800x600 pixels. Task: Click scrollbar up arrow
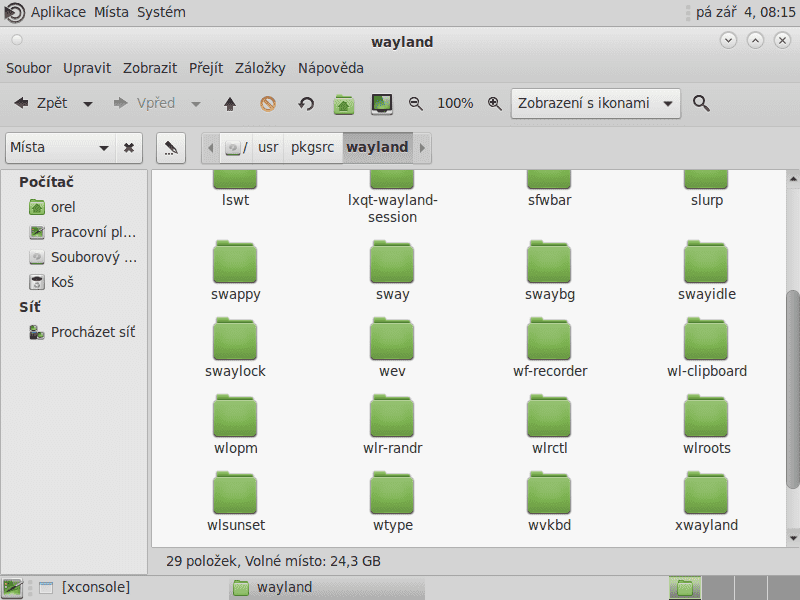tap(793, 179)
